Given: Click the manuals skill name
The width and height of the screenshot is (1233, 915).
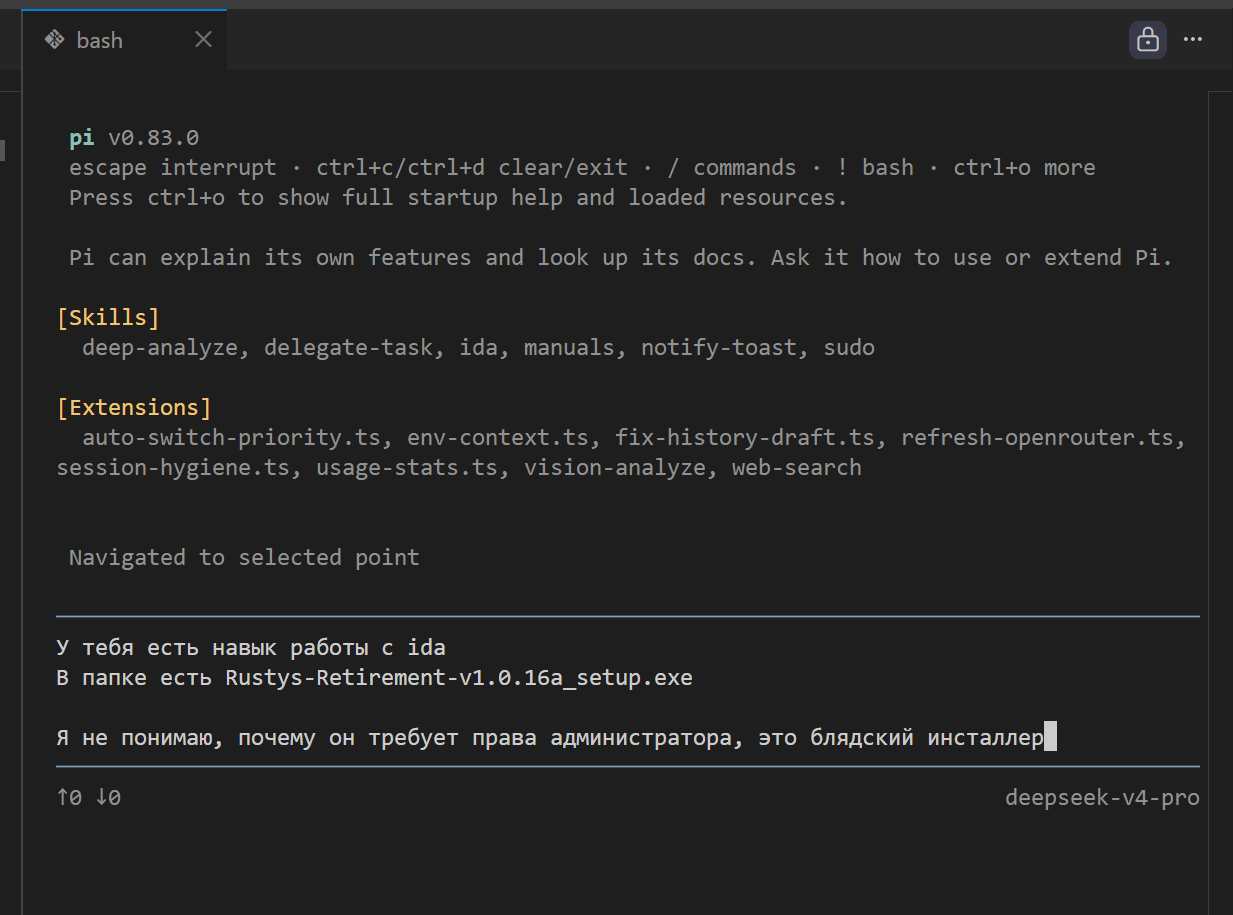Looking at the screenshot, I should pos(570,347).
